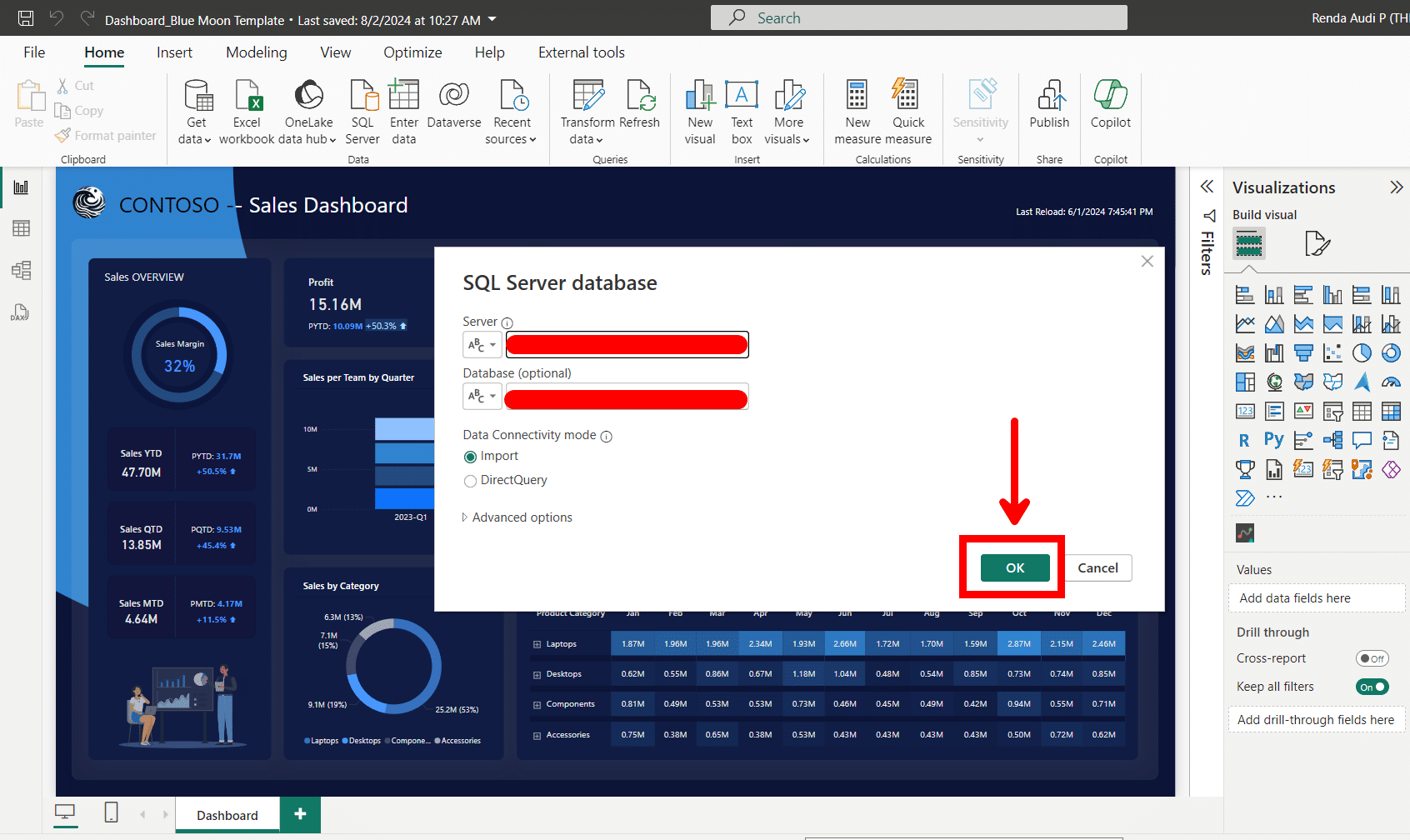Expand Advanced options in the dialog
Screen dimensions: 1410x840
(517, 517)
